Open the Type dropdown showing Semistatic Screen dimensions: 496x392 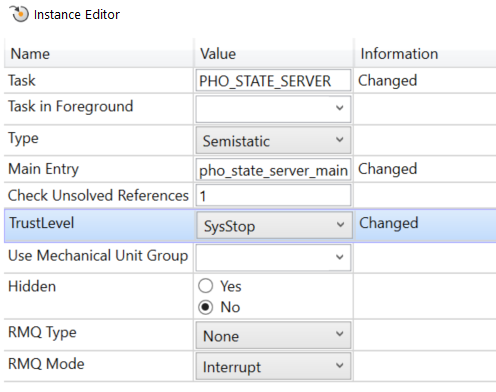pos(273,140)
